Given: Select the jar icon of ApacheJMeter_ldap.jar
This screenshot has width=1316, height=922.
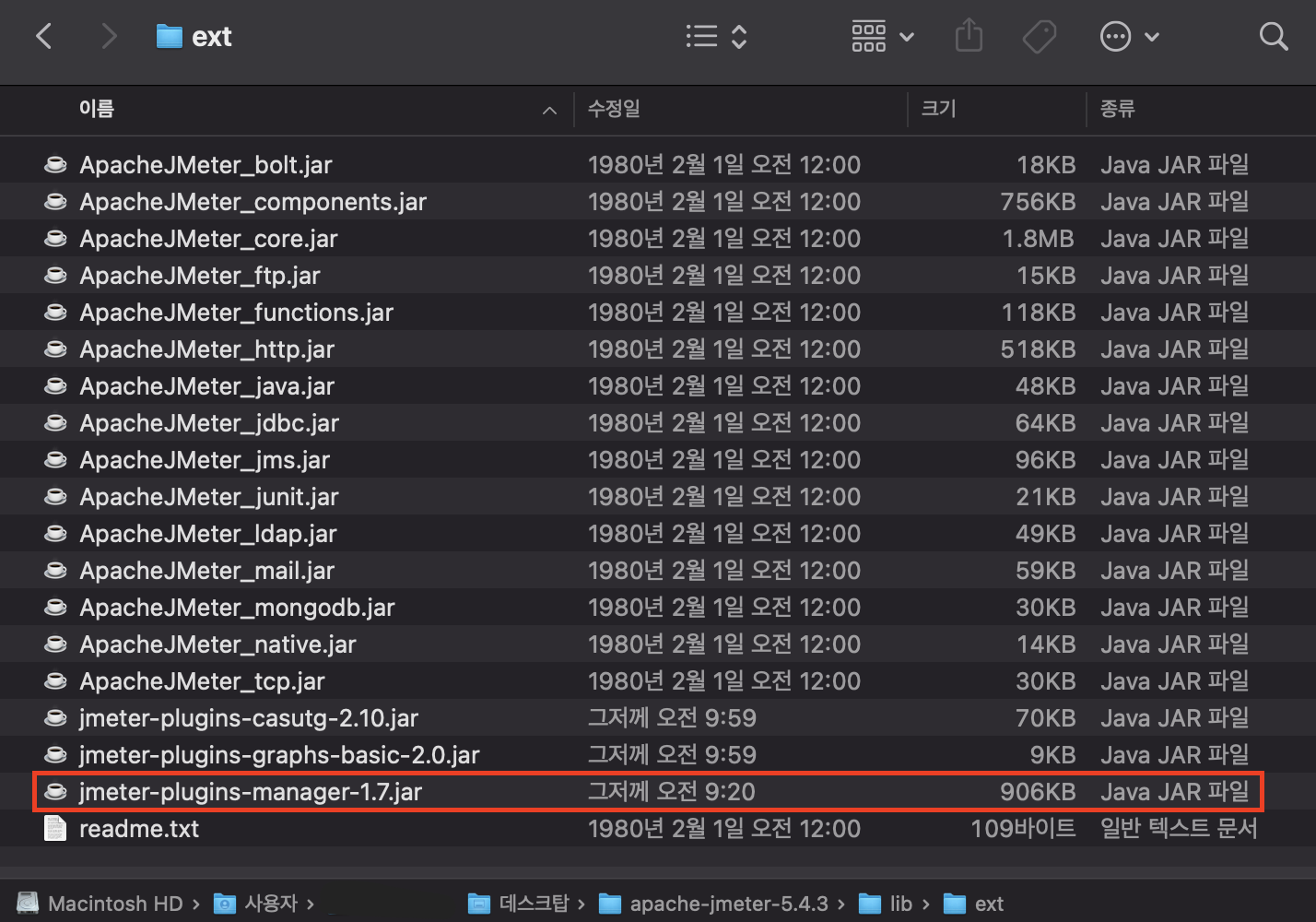Looking at the screenshot, I should (55, 534).
